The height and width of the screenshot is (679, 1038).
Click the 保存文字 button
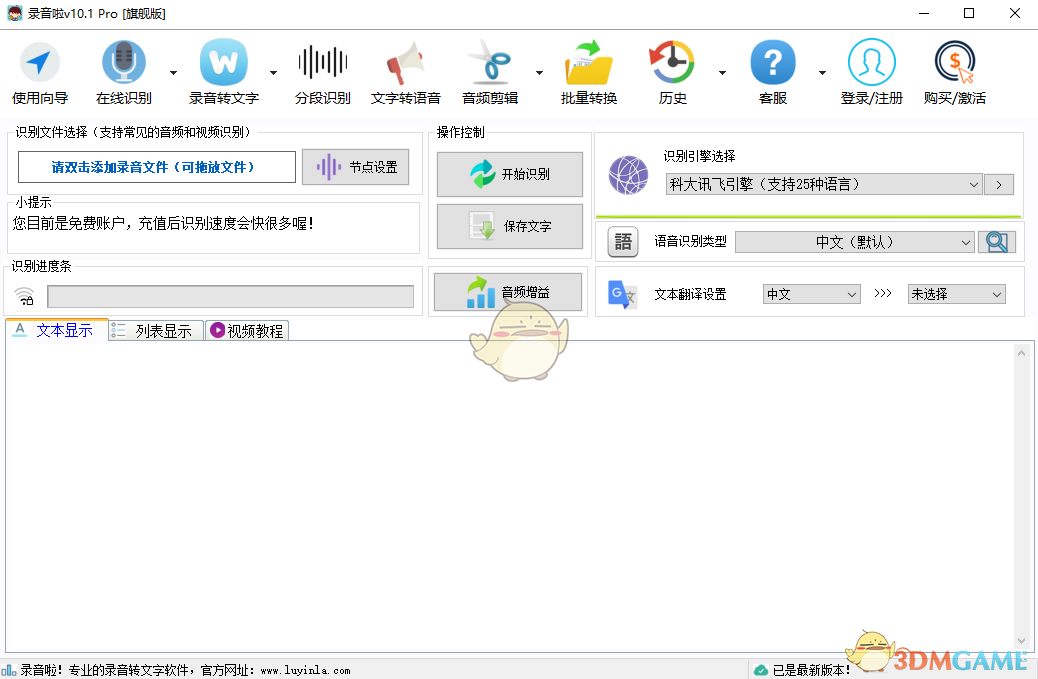510,226
